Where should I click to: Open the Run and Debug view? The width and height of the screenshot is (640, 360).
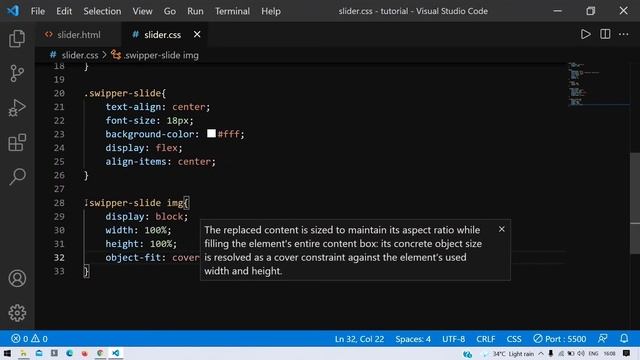point(17,108)
